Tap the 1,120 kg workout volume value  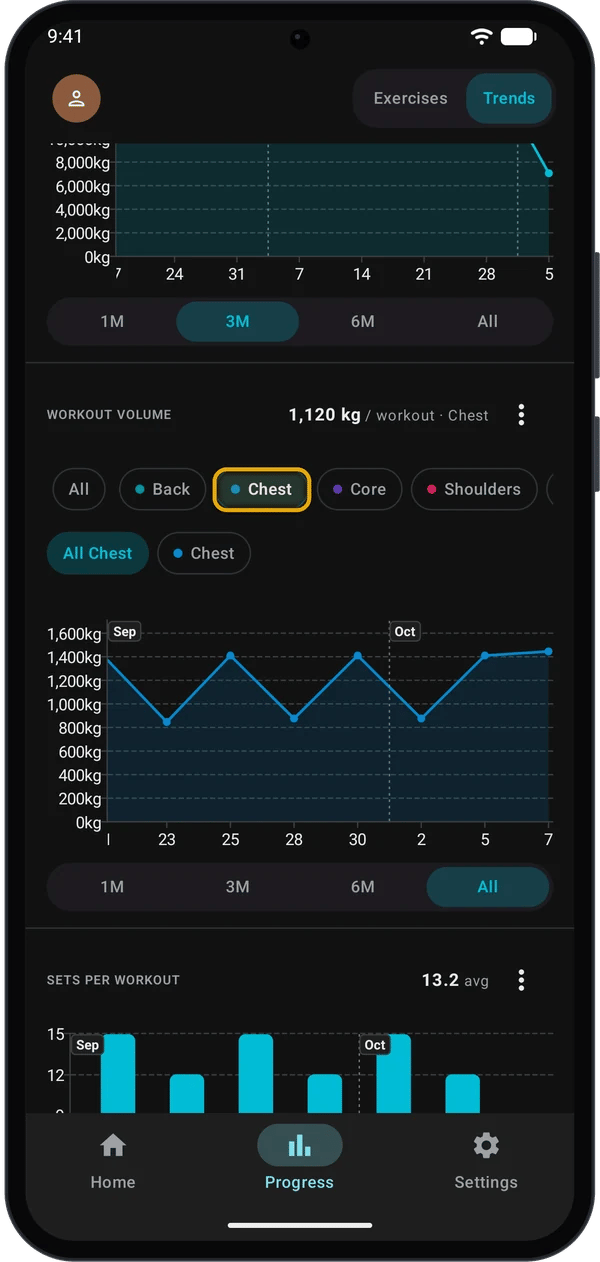[x=324, y=415]
